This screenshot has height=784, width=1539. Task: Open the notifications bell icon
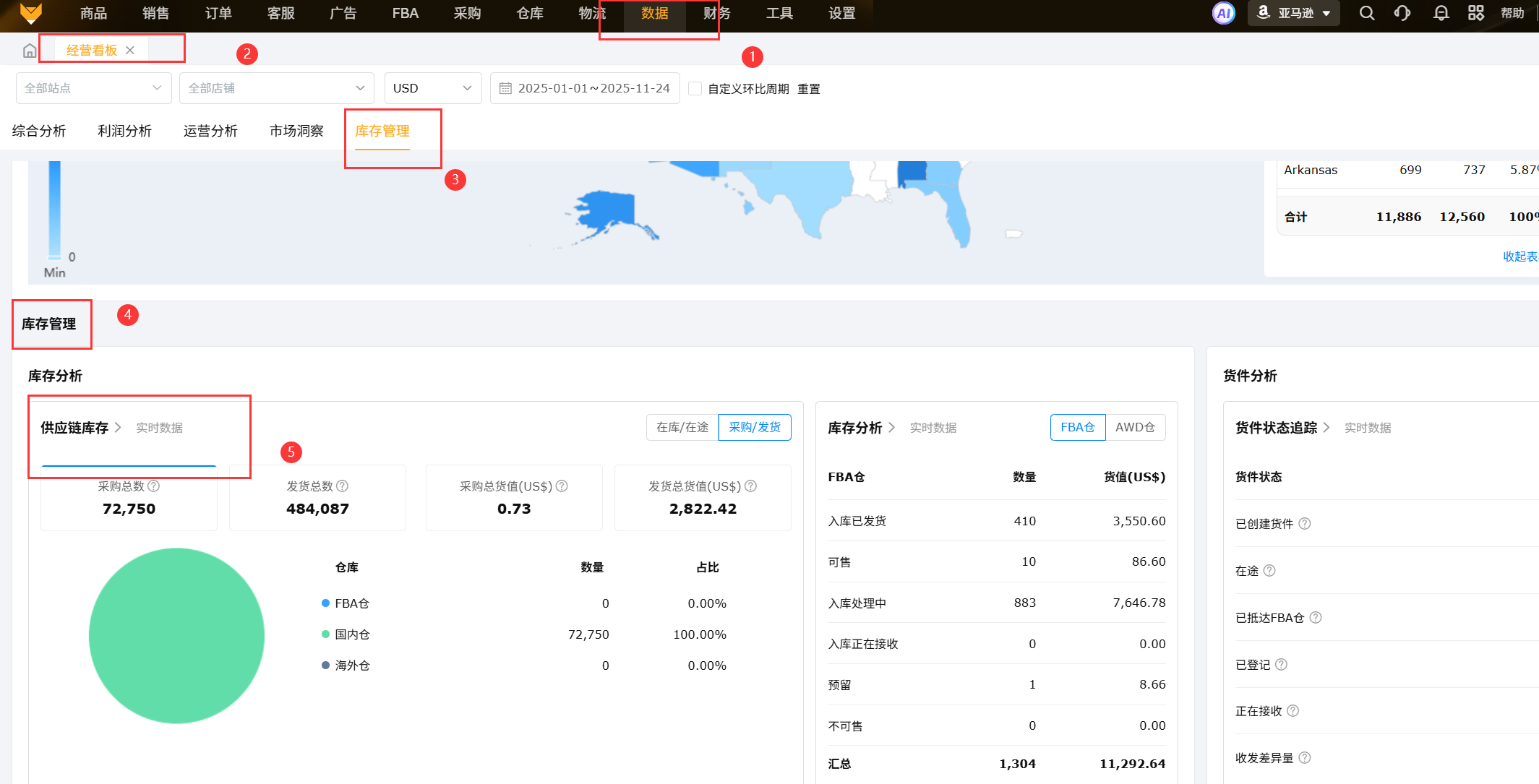tap(1441, 13)
